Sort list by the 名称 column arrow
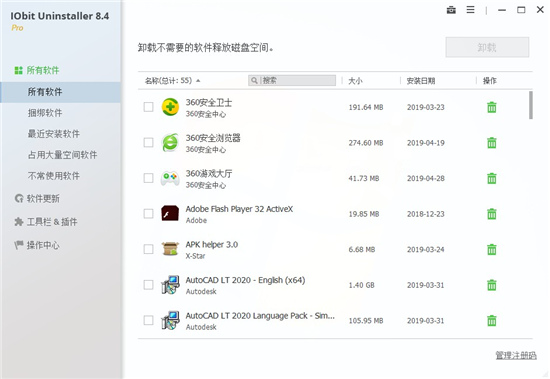 pyautogui.click(x=198, y=81)
